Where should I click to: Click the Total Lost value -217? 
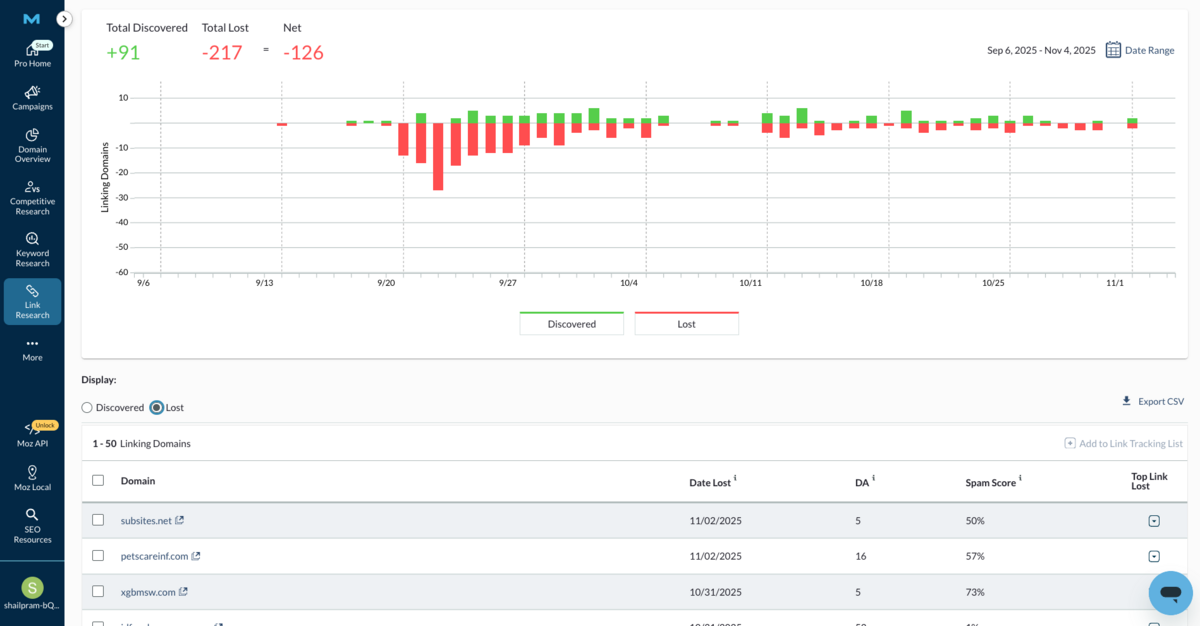click(222, 53)
